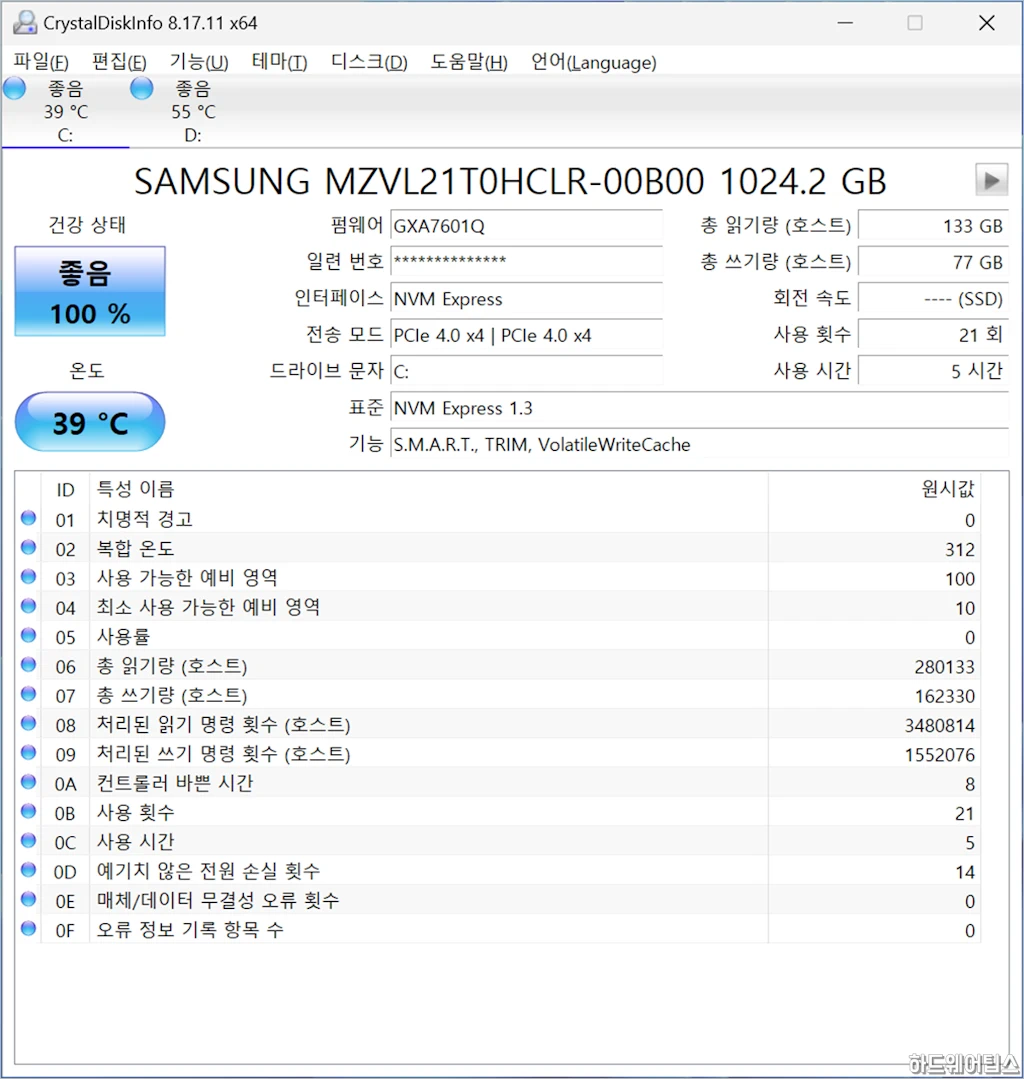
Task: Click raw value 14 for unsafe shutdowns
Action: point(965,873)
